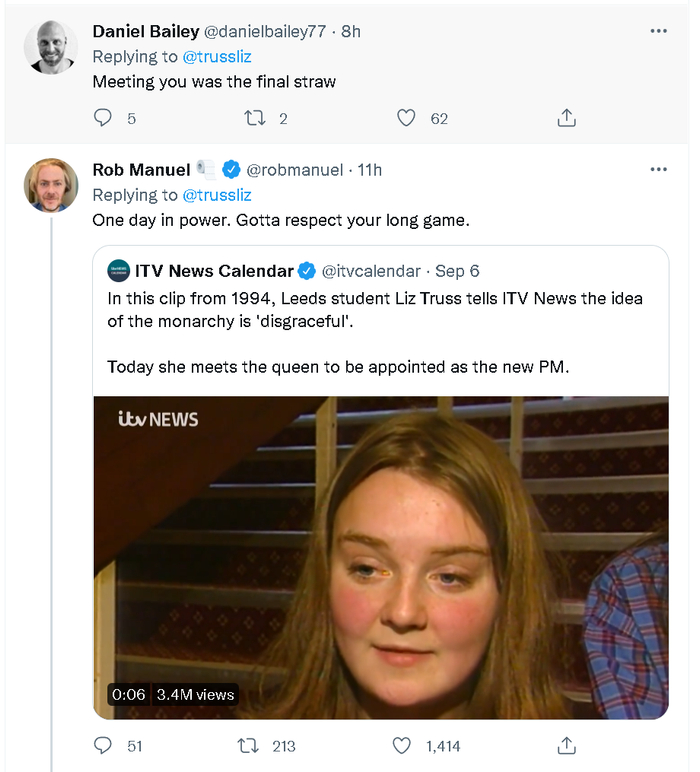The height and width of the screenshot is (772, 700).
Task: Share Daniel Bailey's tweet
Action: click(x=566, y=118)
